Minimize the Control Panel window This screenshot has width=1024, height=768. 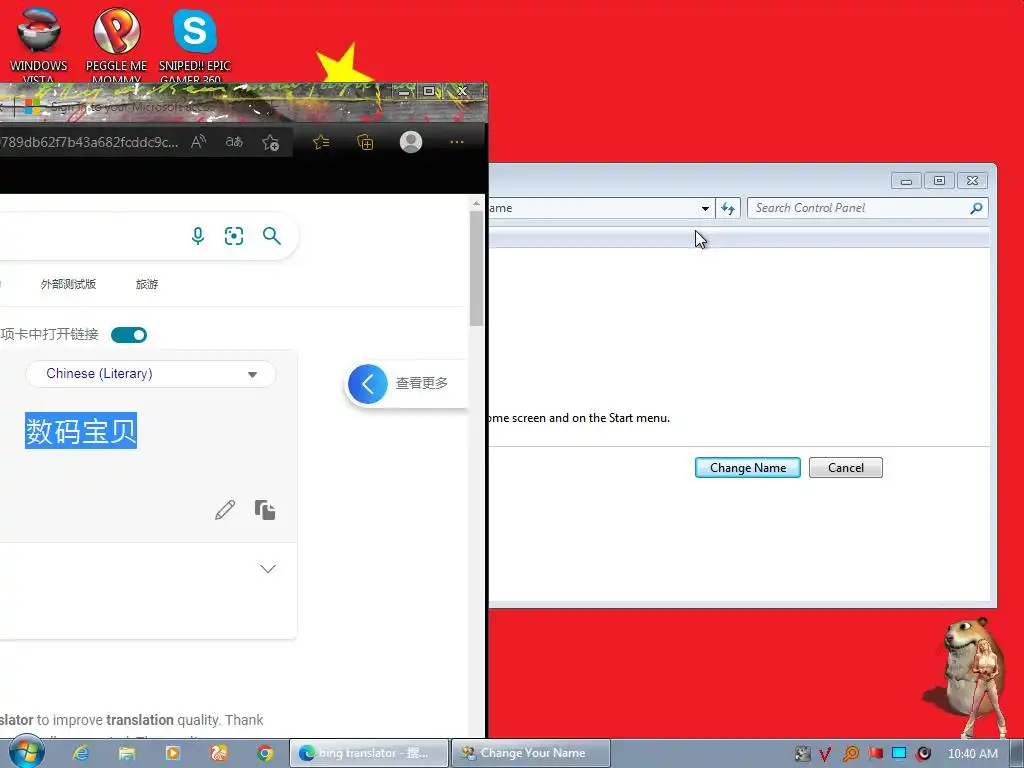point(906,180)
